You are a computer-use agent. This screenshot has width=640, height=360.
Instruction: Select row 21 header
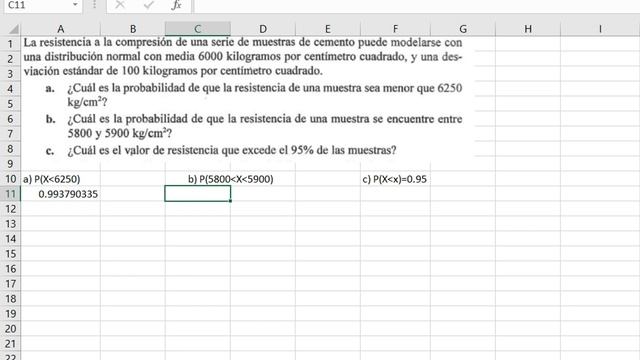(10, 344)
